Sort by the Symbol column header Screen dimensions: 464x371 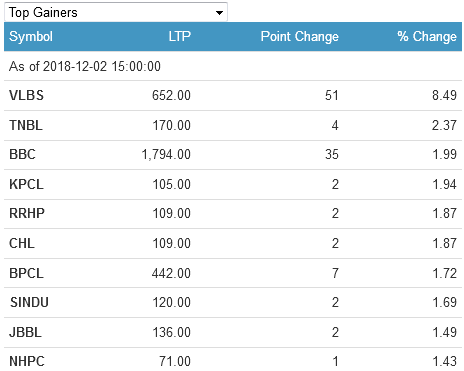(31, 36)
